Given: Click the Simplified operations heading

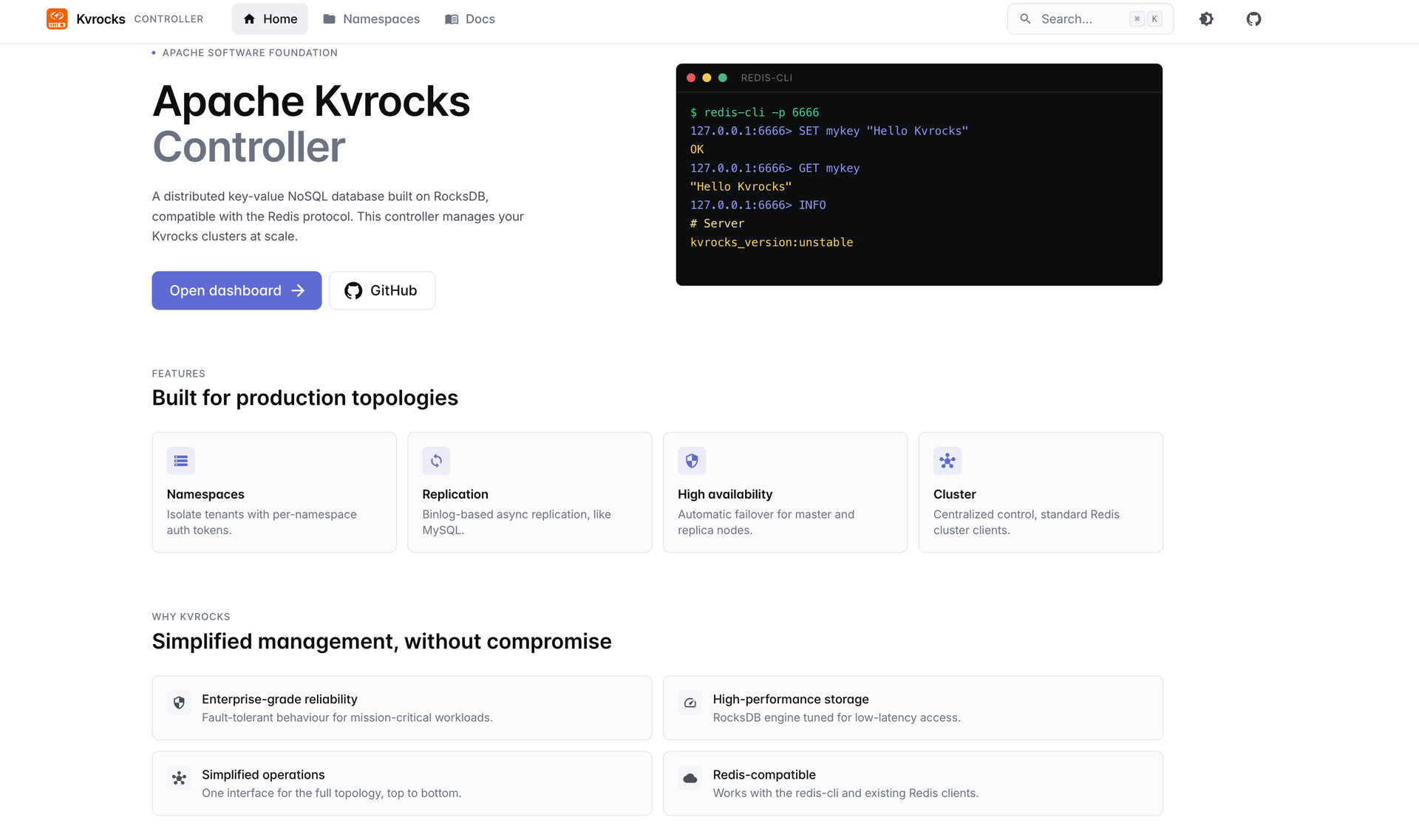Looking at the screenshot, I should coord(263,774).
